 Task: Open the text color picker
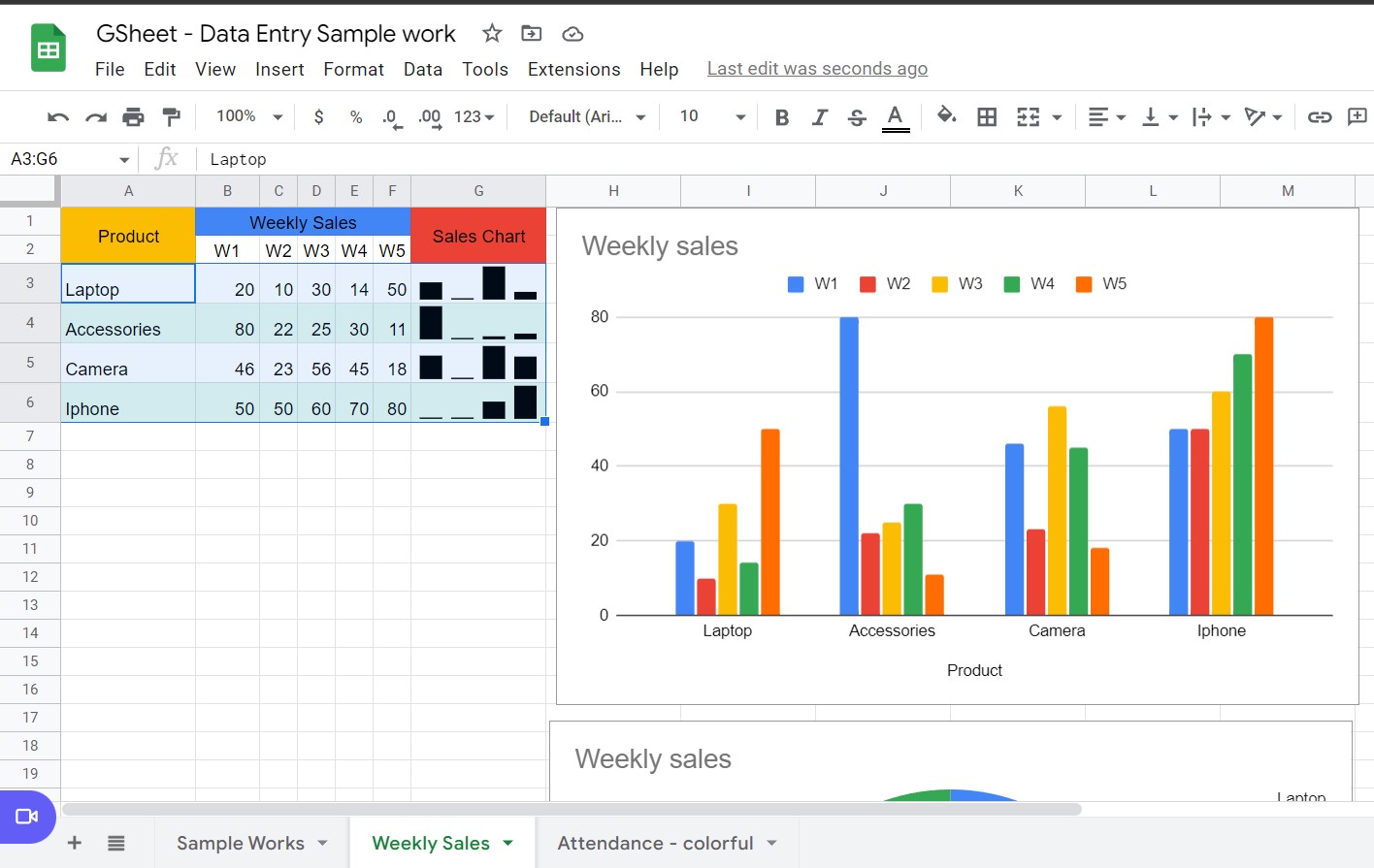896,117
